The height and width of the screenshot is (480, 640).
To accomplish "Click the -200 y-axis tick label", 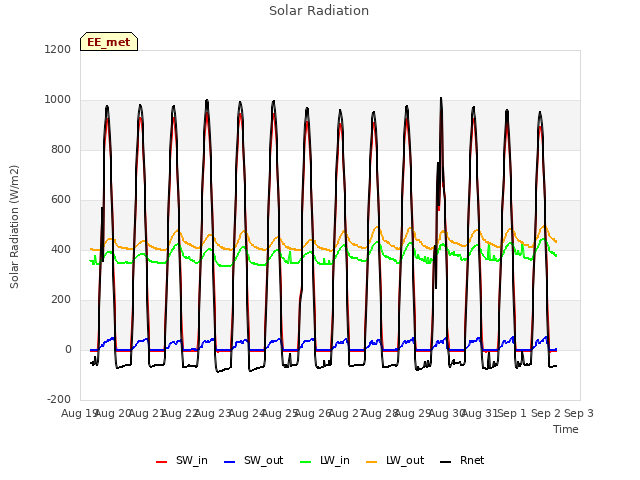I will (59, 399).
